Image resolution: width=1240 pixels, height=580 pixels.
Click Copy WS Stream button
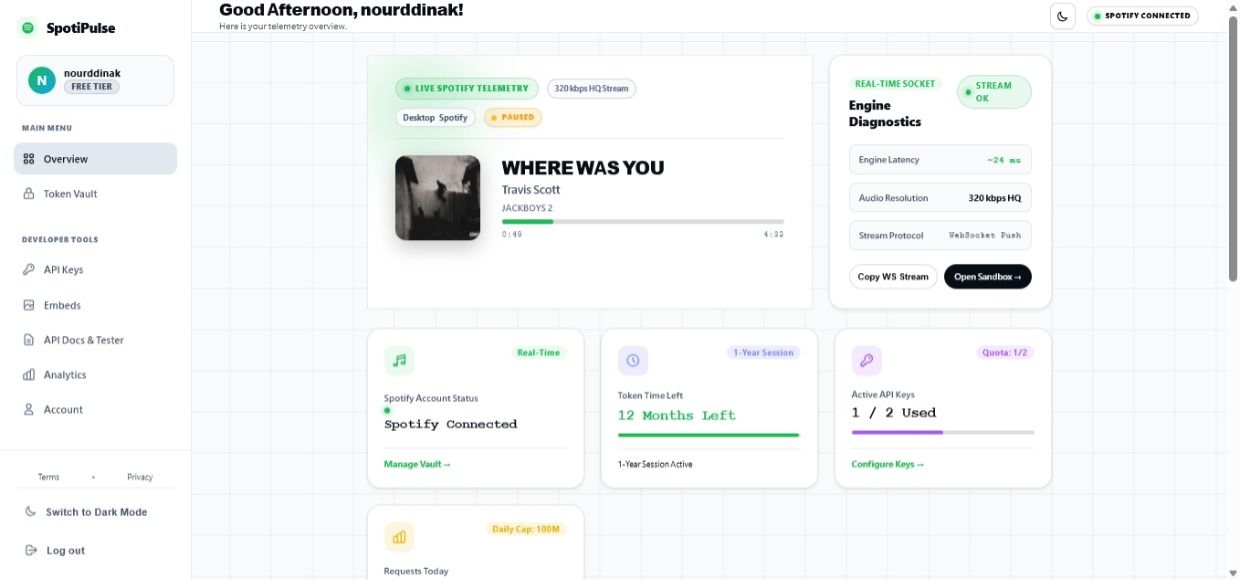[x=893, y=277]
